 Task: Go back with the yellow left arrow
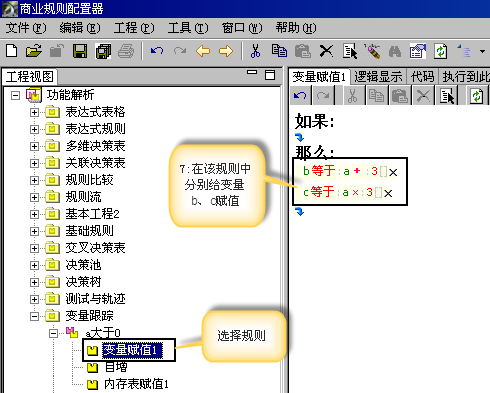(203, 51)
